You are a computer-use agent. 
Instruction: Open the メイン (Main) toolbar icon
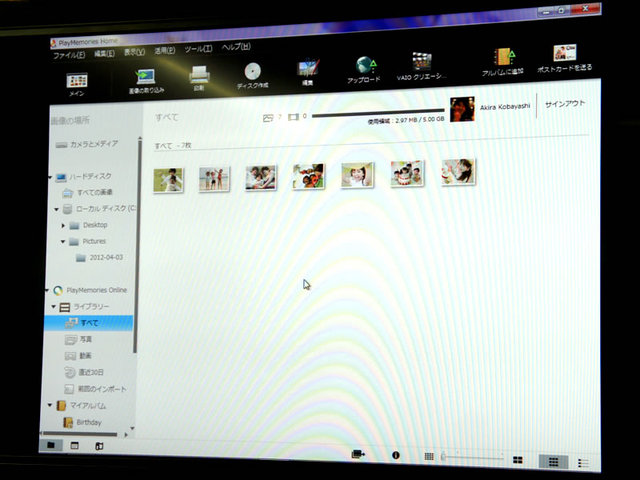pos(77,84)
